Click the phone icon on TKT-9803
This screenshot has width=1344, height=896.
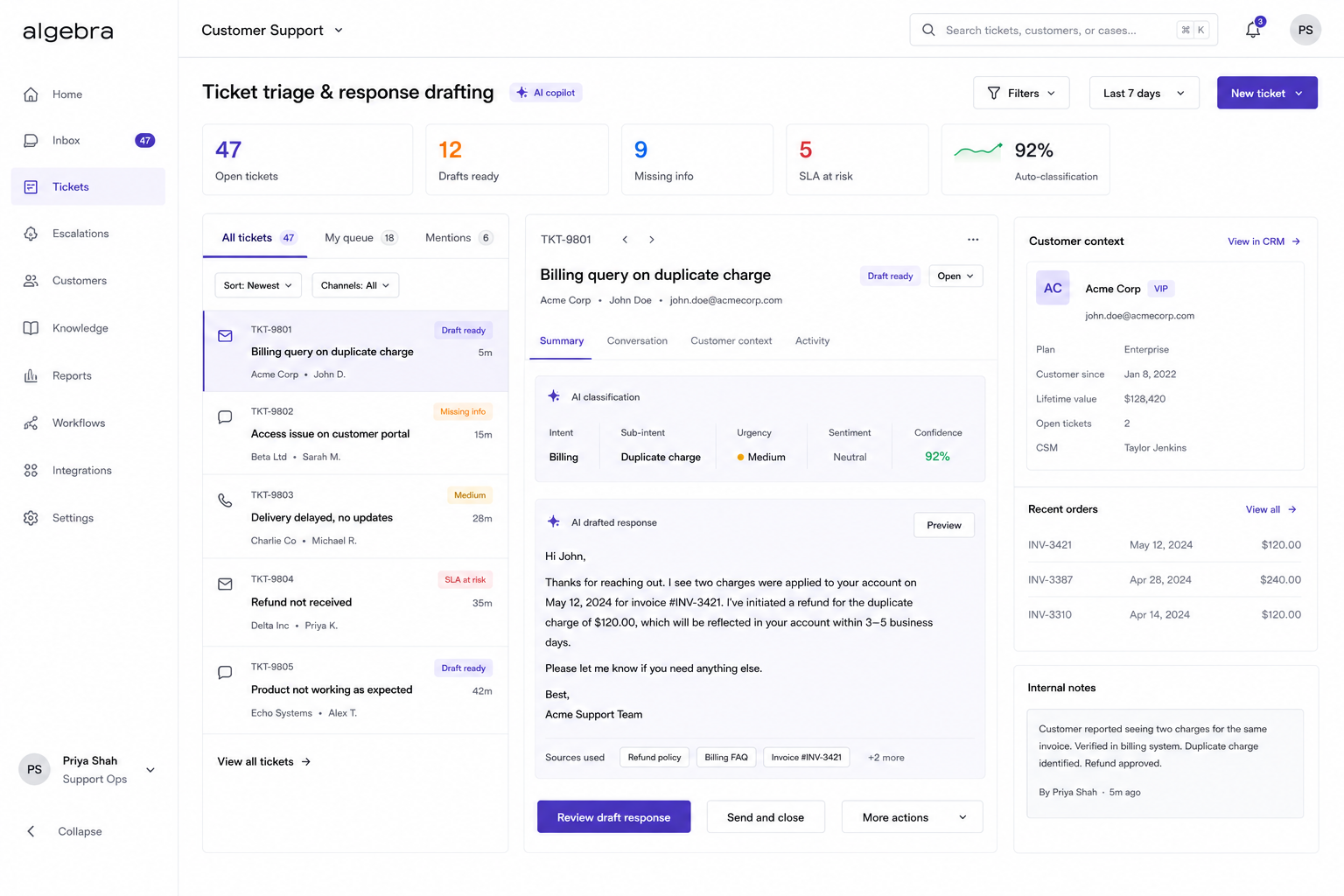(x=225, y=500)
